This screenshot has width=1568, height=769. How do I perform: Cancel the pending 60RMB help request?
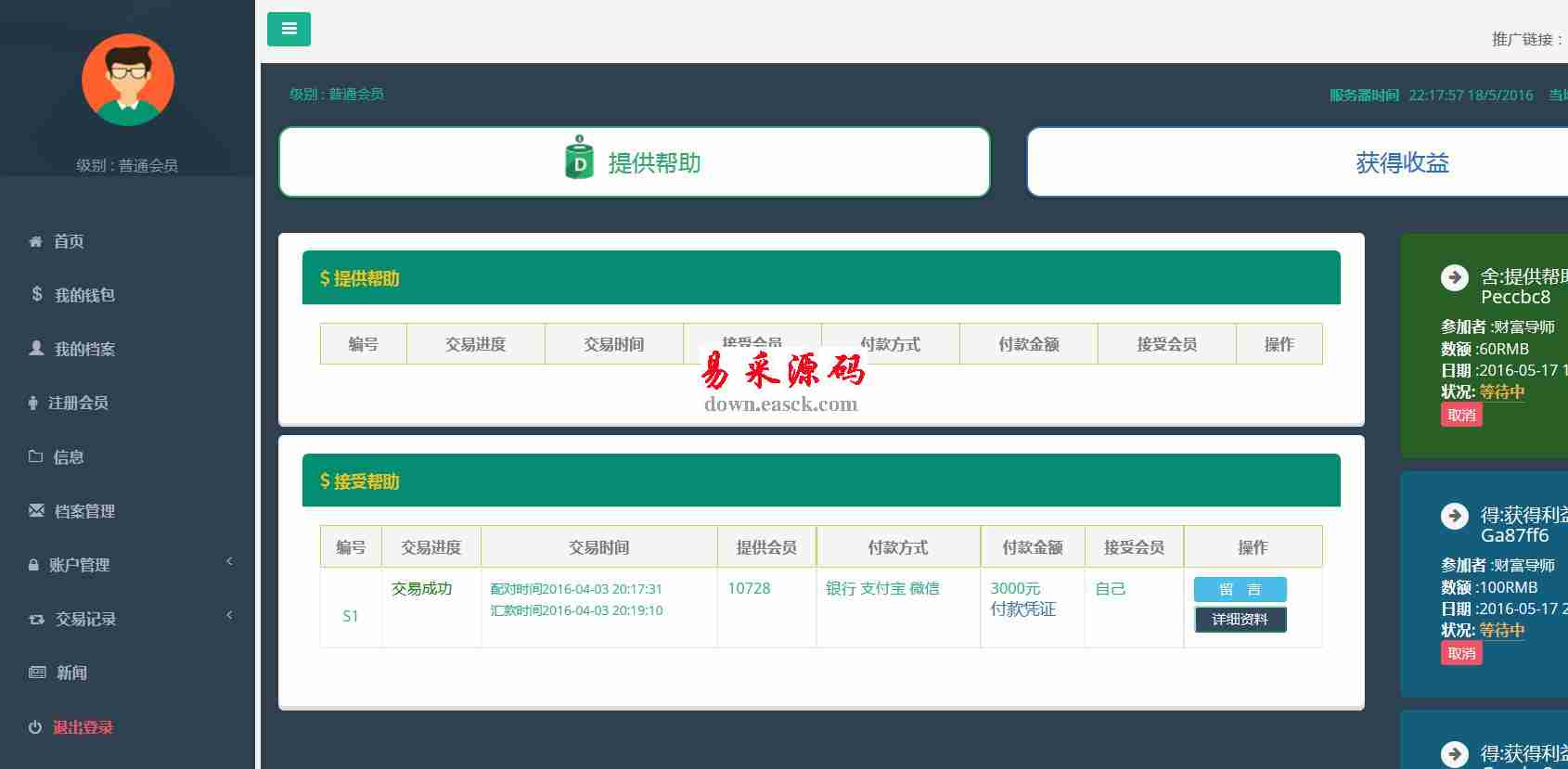(x=1461, y=415)
